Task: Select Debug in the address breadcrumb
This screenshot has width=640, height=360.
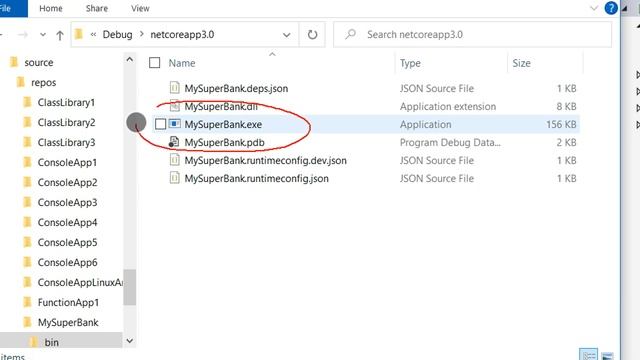Action: pos(118,35)
